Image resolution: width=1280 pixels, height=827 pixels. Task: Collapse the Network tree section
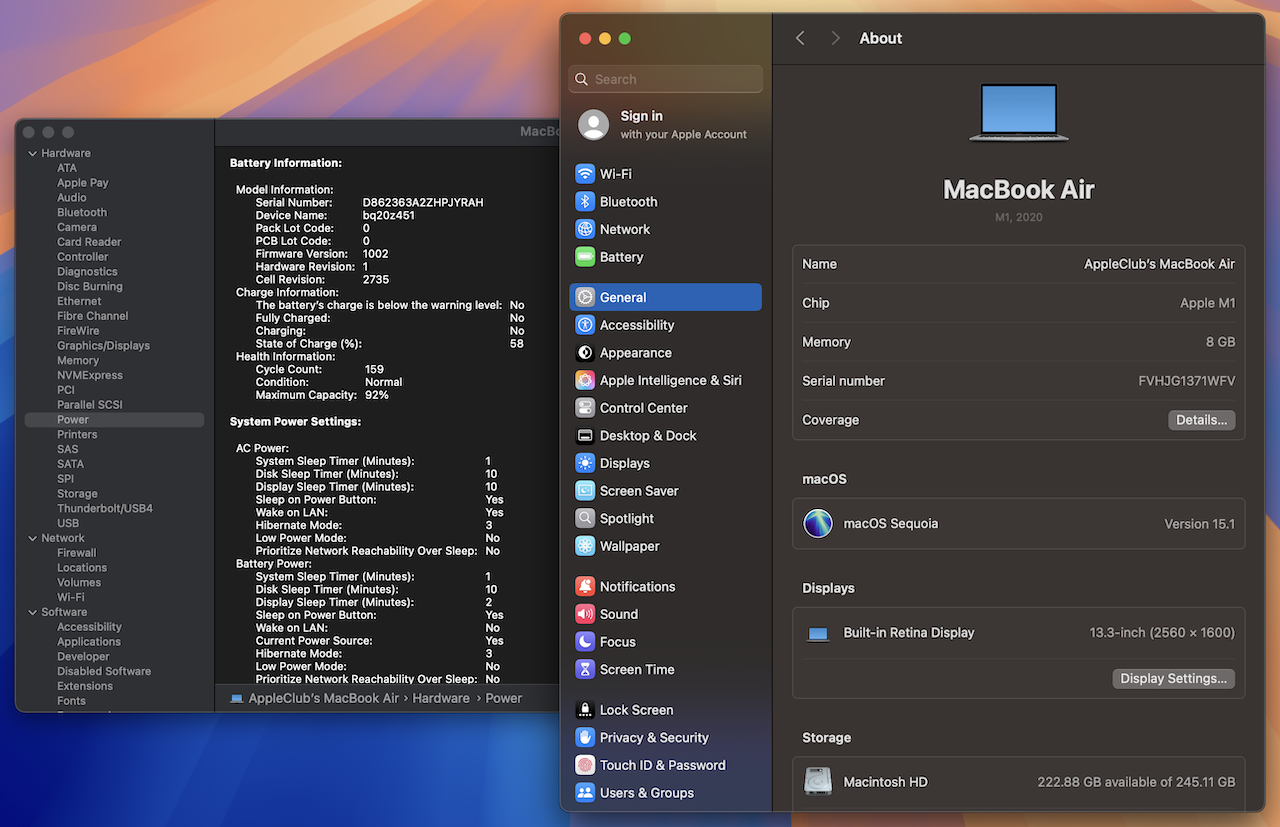(32, 539)
